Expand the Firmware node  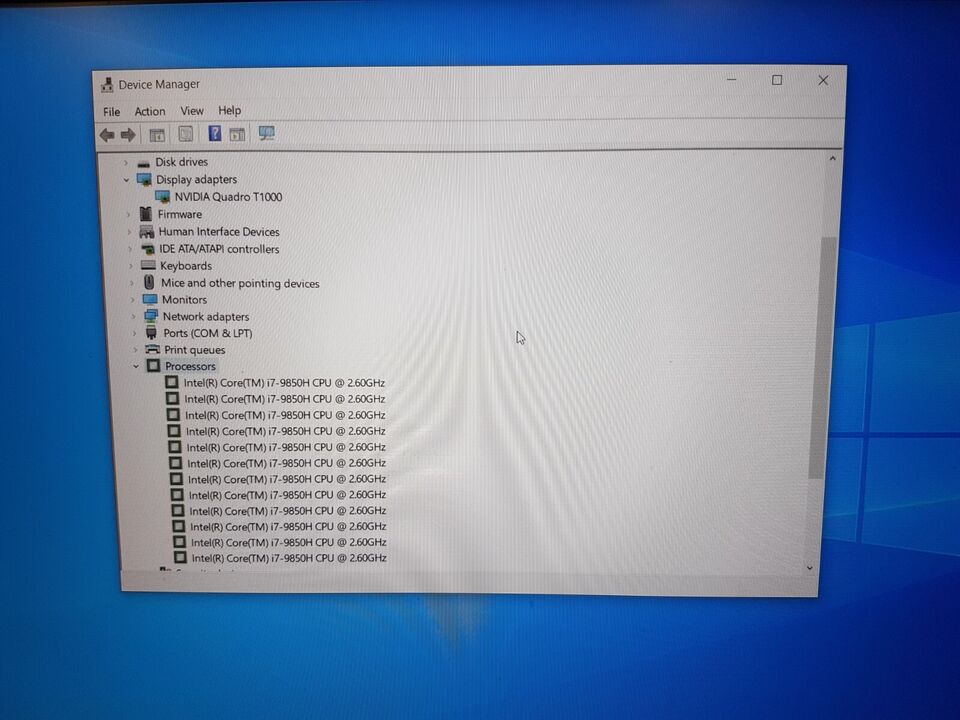tap(129, 214)
